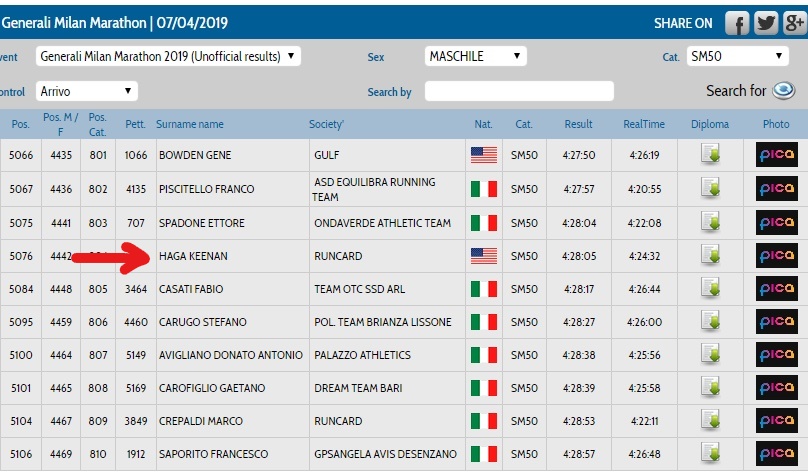
Task: Select the name HAGA KEENAN
Action: pos(193,256)
